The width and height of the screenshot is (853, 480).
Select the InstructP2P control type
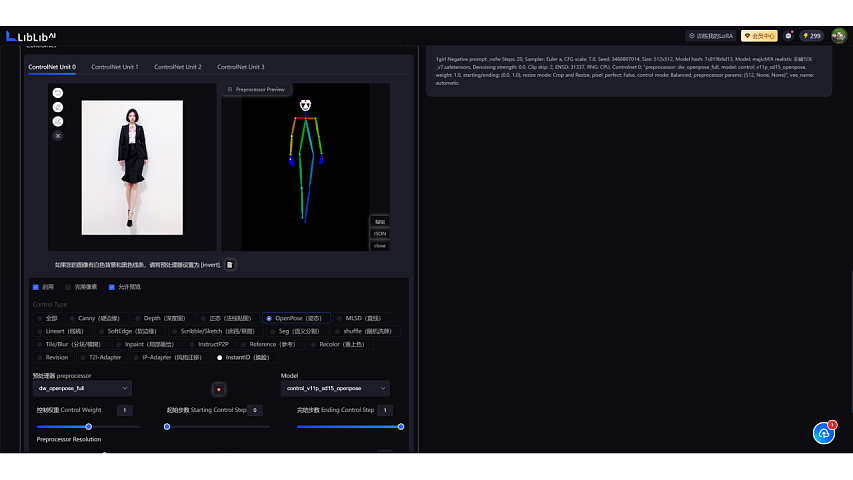(x=209, y=344)
